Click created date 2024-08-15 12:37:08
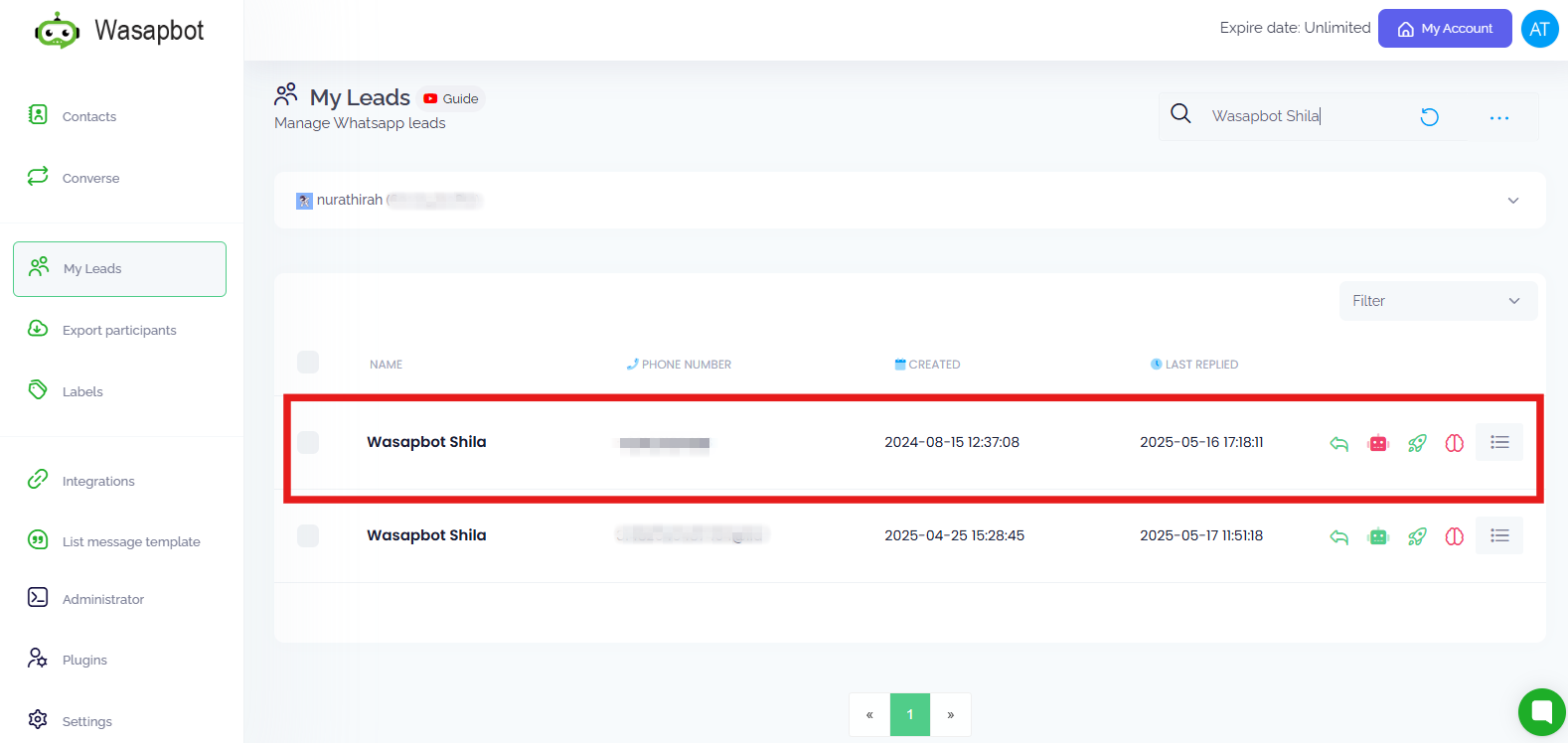 952,442
